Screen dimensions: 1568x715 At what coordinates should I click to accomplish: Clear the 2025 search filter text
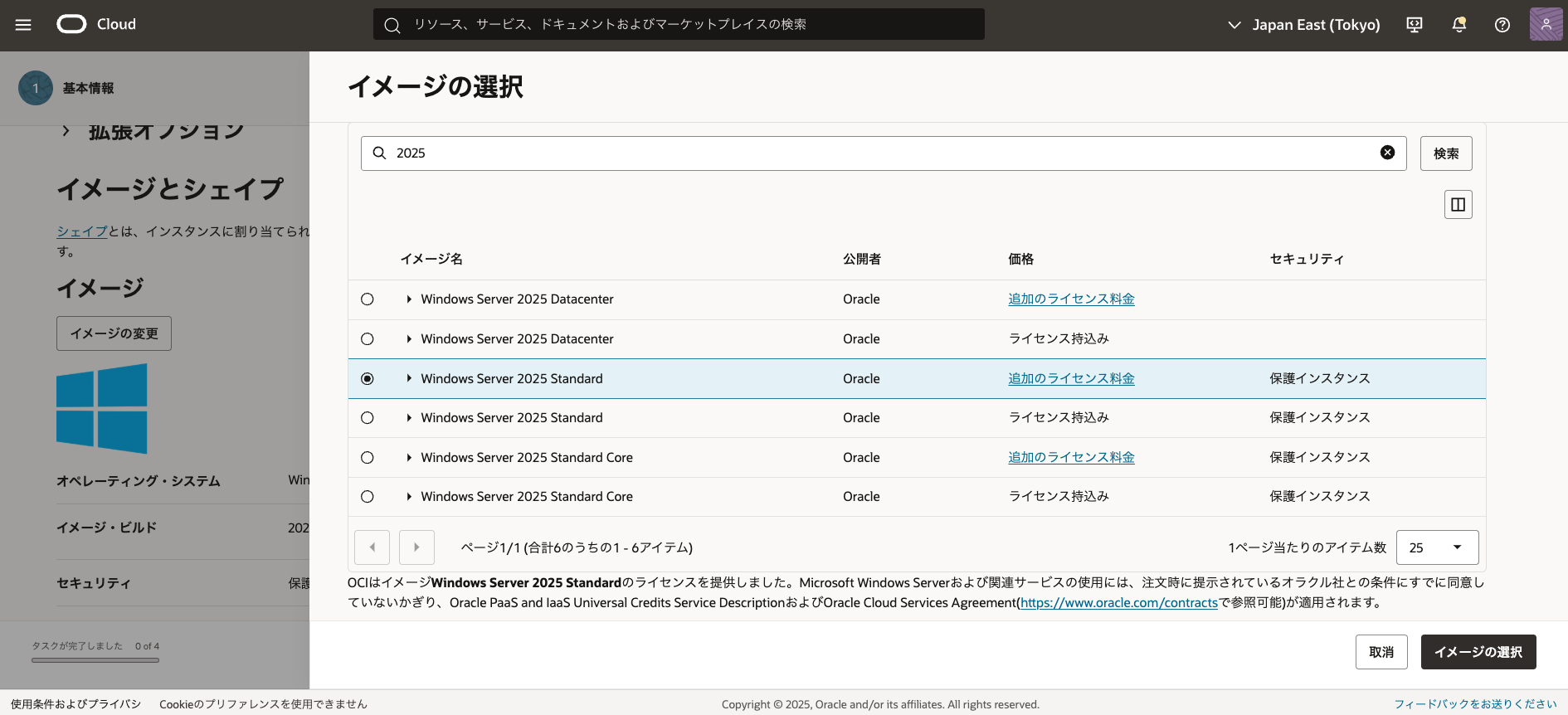tap(1387, 153)
